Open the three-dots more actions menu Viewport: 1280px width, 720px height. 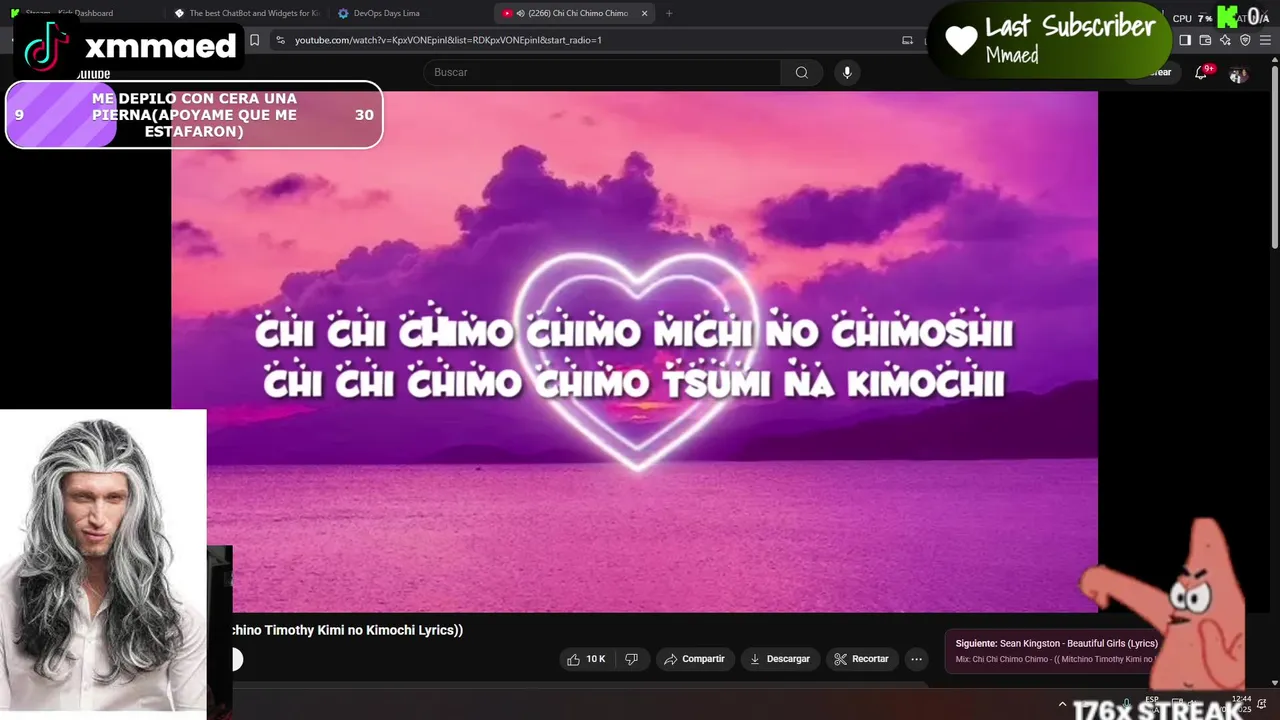(916, 659)
